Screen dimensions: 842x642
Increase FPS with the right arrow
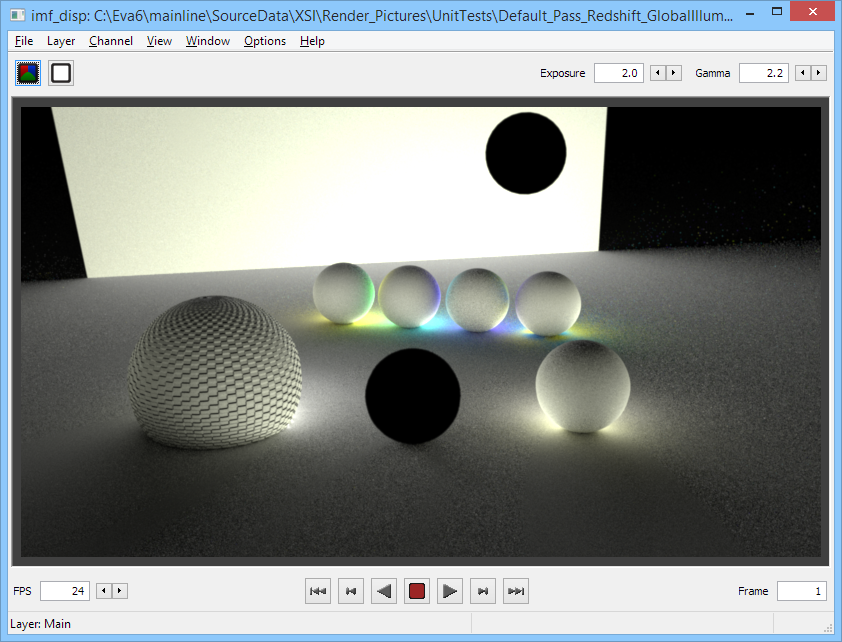coord(119,591)
